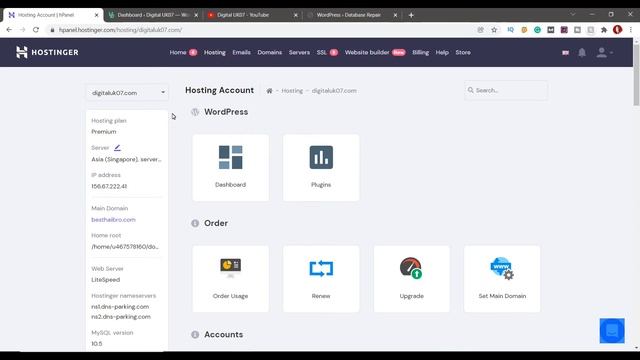Click the IP address value

pyautogui.click(x=109, y=186)
